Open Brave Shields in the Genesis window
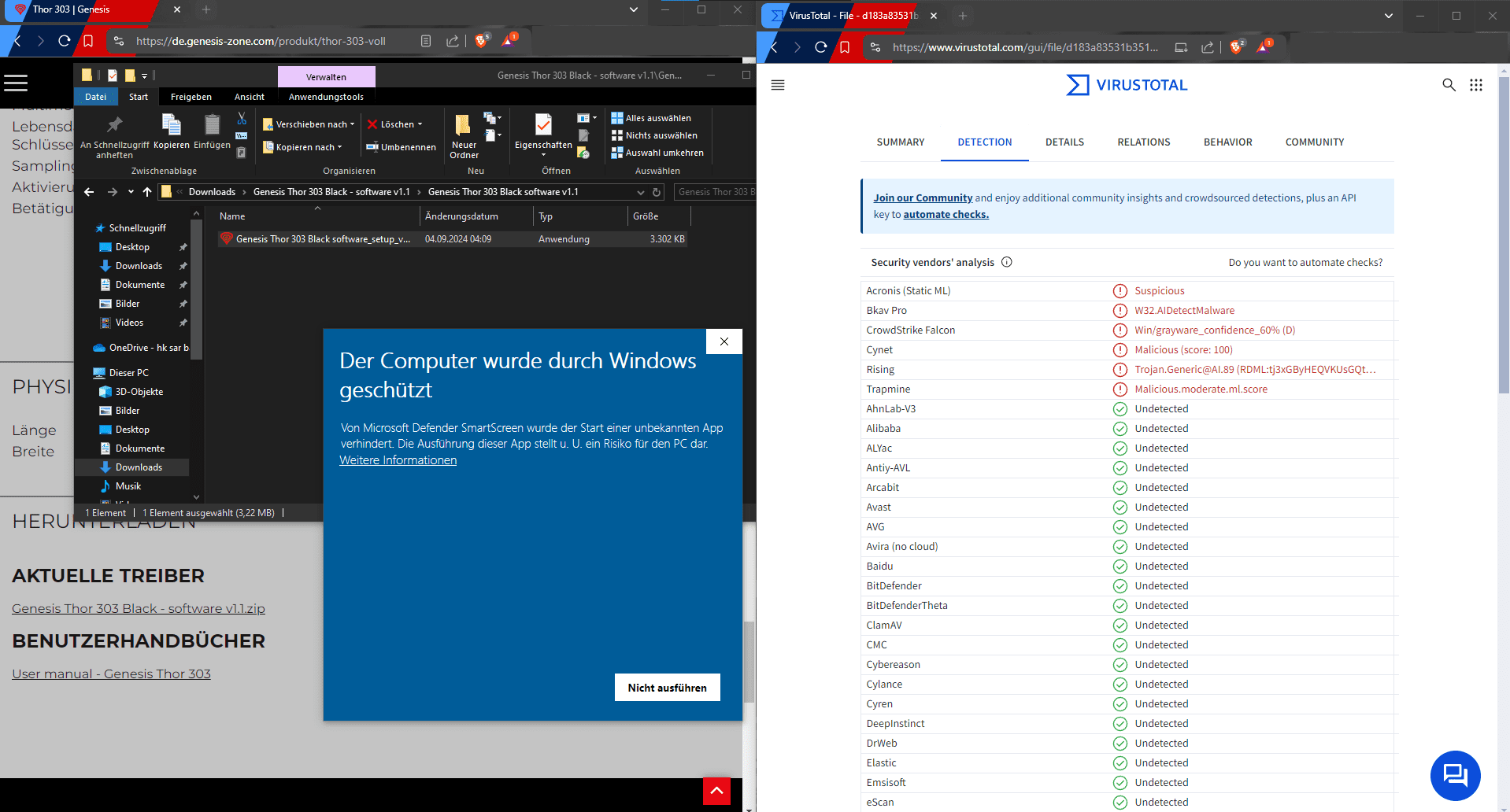The height and width of the screenshot is (812, 1510). (x=481, y=41)
